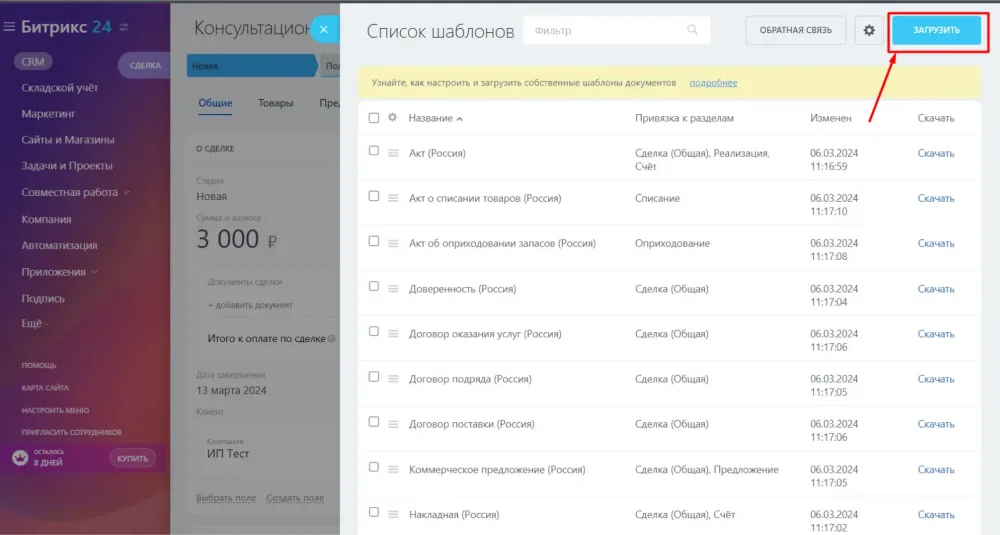The image size is (1000, 535).
Task: Click the crown icon near ОСТАЛОСЬ 8 ДНЕЙ
Action: pos(20,457)
